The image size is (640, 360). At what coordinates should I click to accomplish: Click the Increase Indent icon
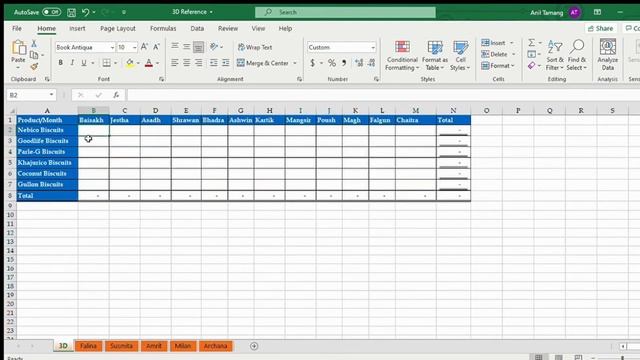(x=226, y=63)
